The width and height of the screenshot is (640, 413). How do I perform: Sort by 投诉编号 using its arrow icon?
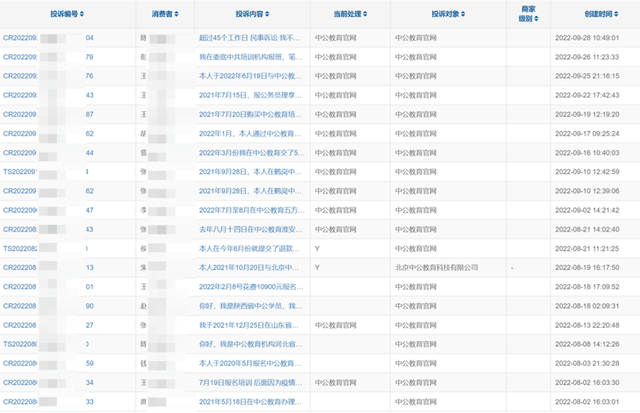coord(82,14)
